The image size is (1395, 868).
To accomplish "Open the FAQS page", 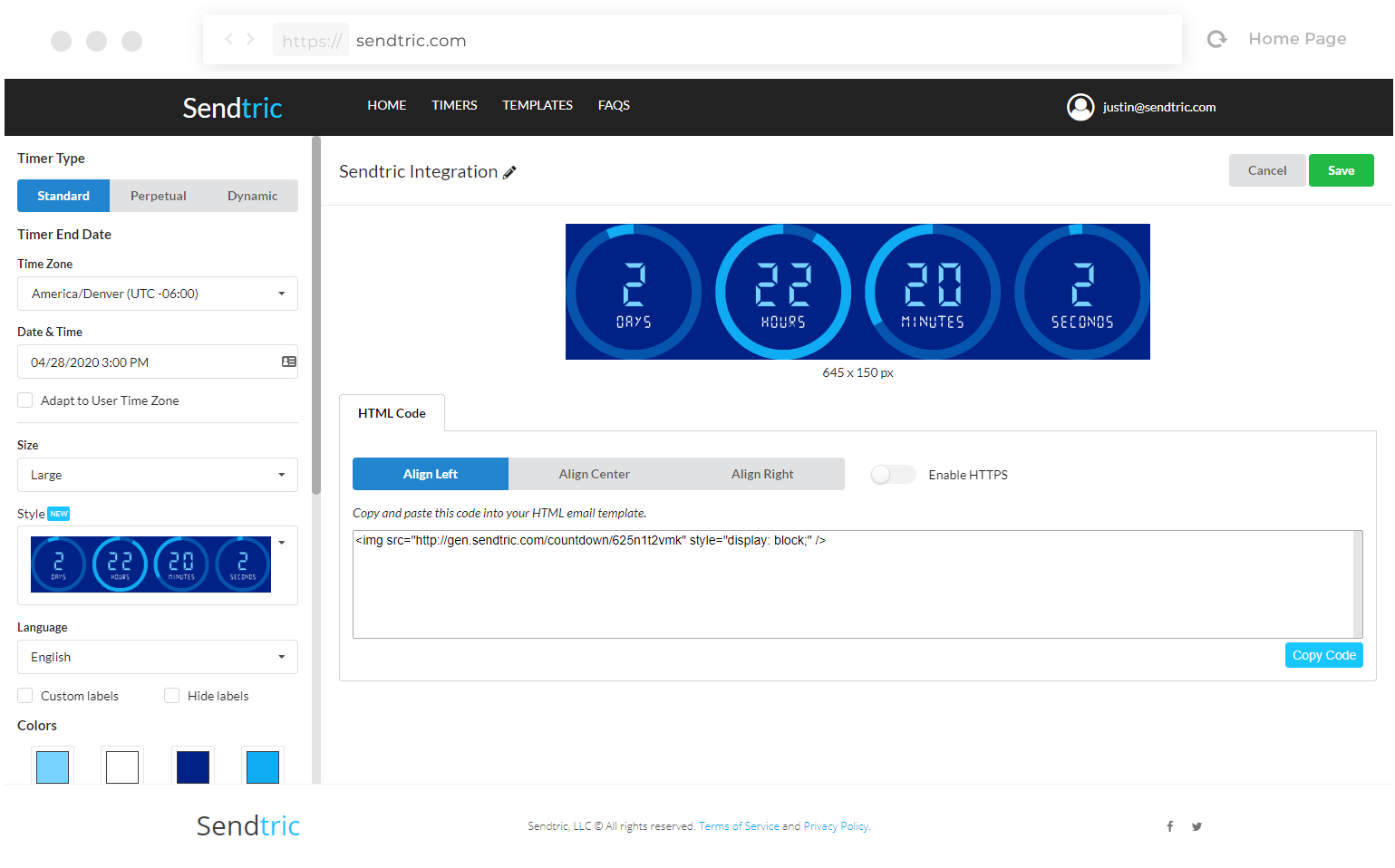I will coord(614,105).
